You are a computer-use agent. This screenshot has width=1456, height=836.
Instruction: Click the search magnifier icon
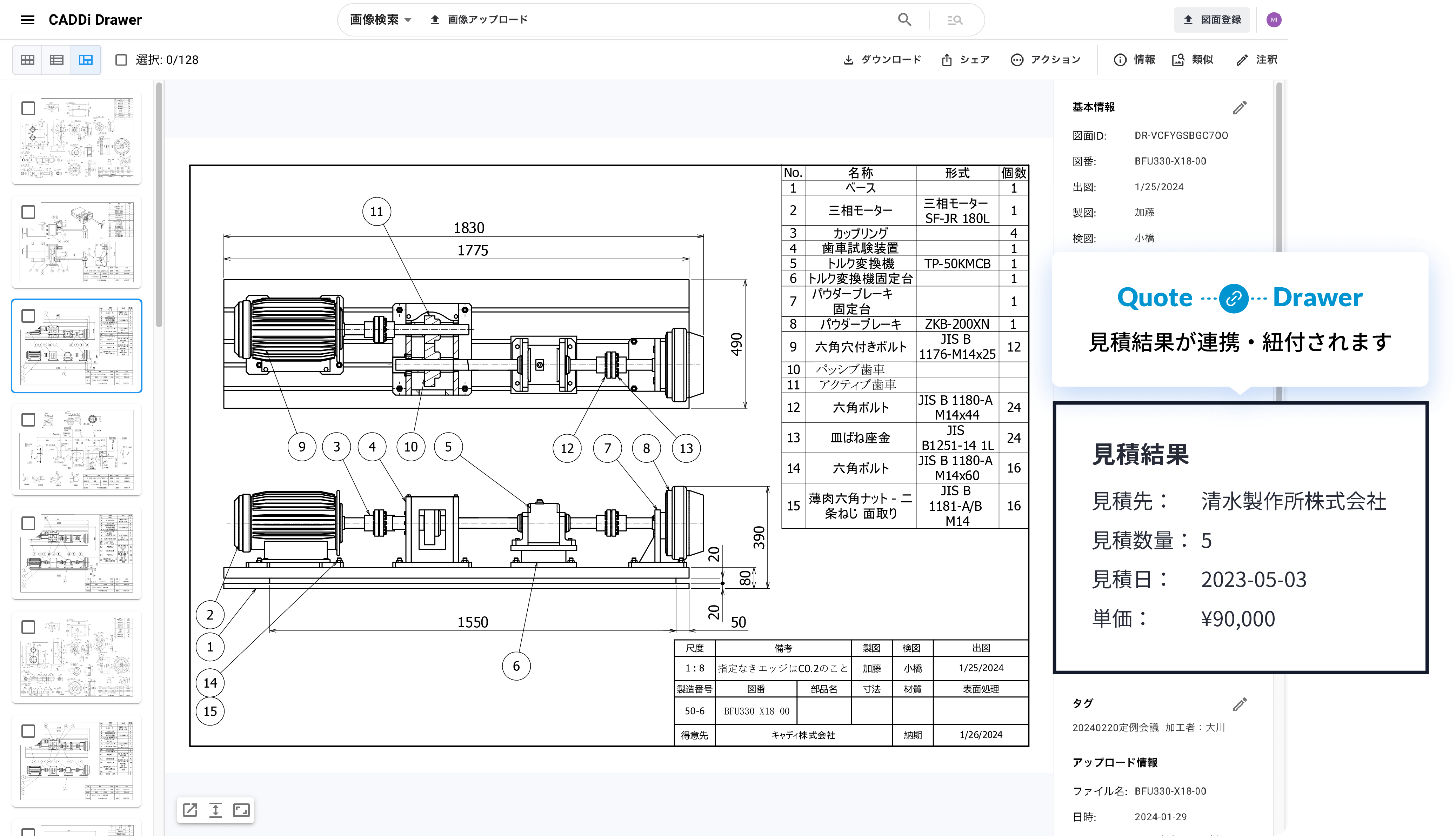click(904, 20)
